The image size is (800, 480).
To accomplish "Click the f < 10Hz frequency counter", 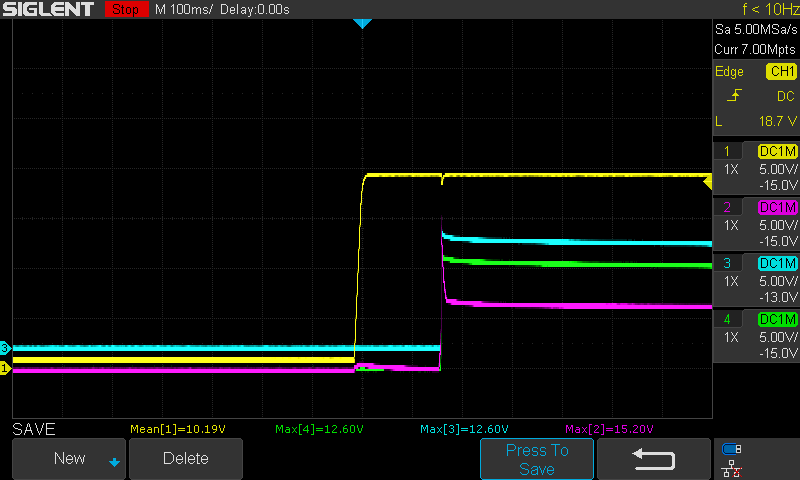I will point(770,9).
